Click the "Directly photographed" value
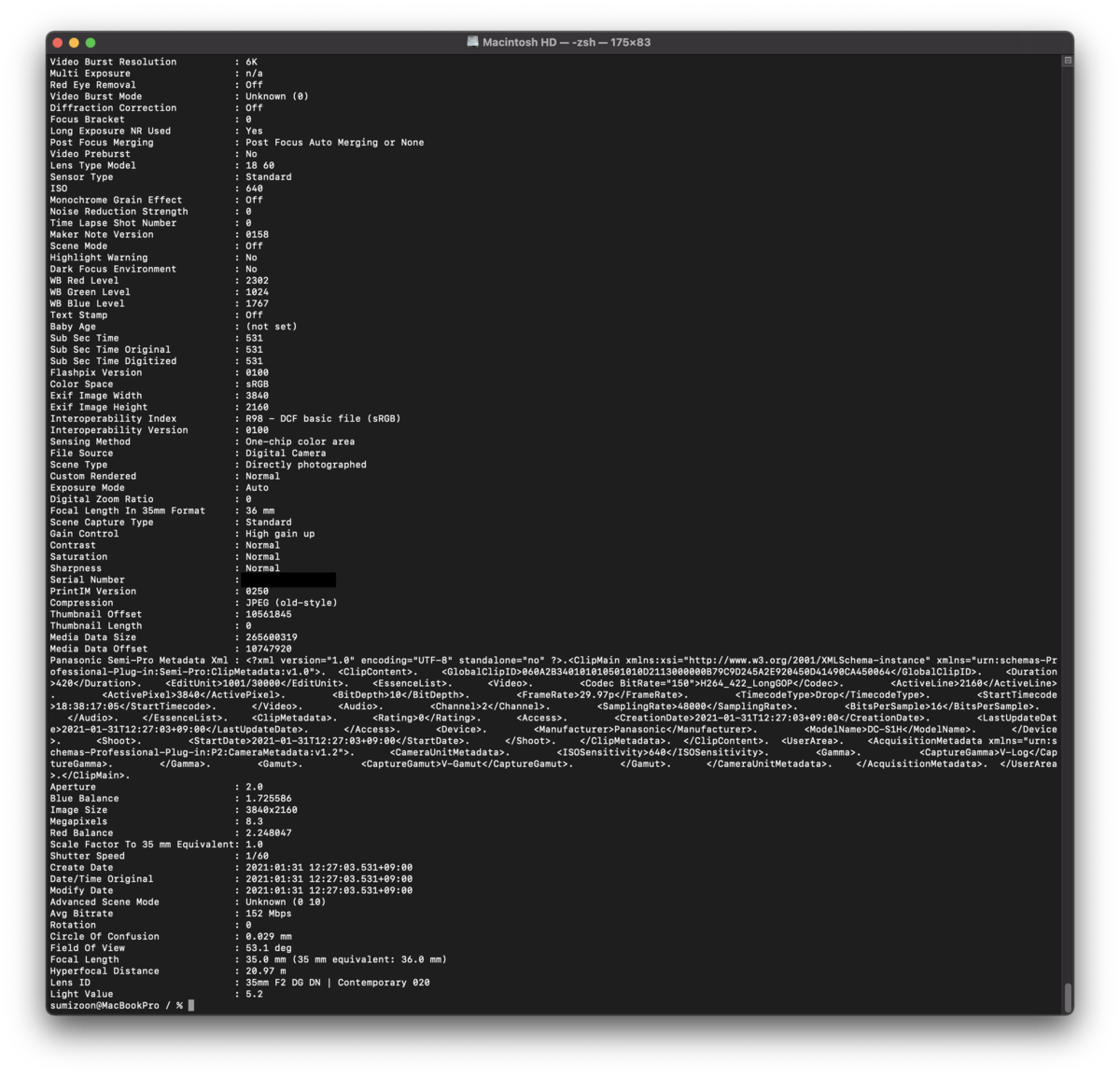This screenshot has height=1076, width=1120. coord(306,465)
